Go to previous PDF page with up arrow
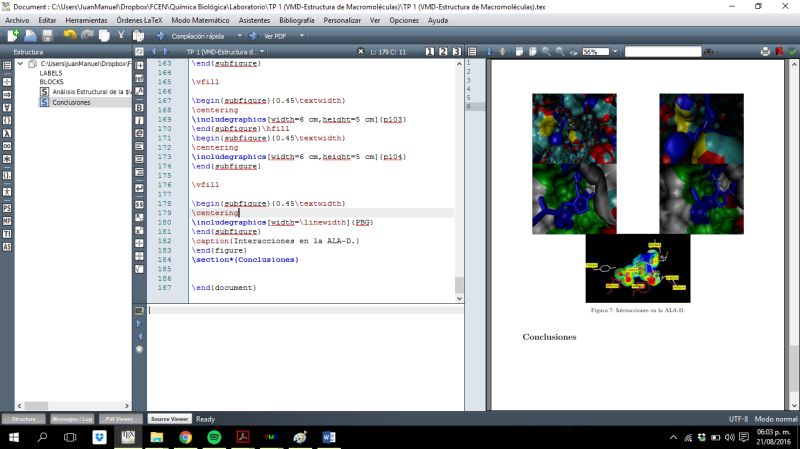 [x=489, y=52]
